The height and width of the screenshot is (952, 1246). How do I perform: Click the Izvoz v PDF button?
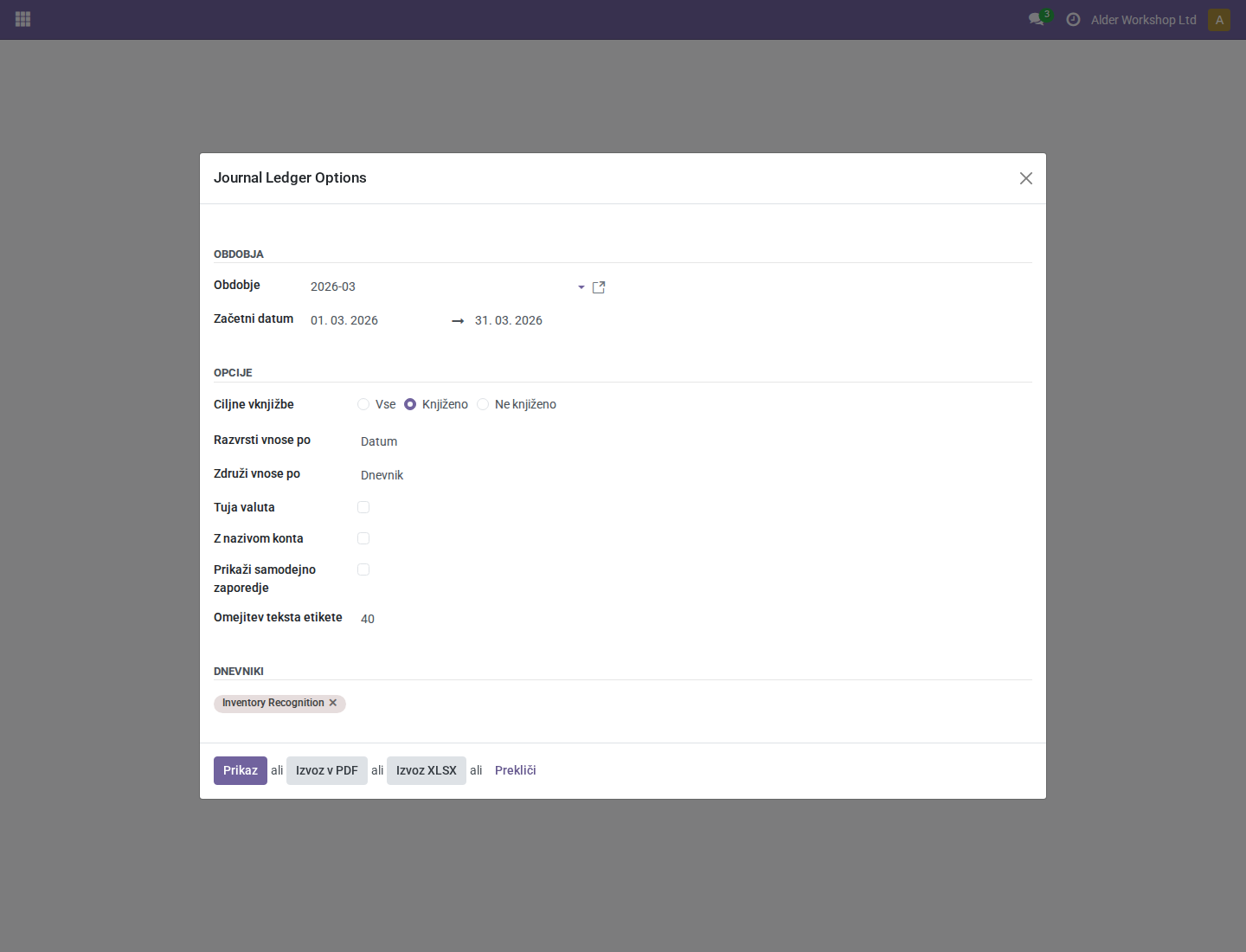click(x=327, y=770)
